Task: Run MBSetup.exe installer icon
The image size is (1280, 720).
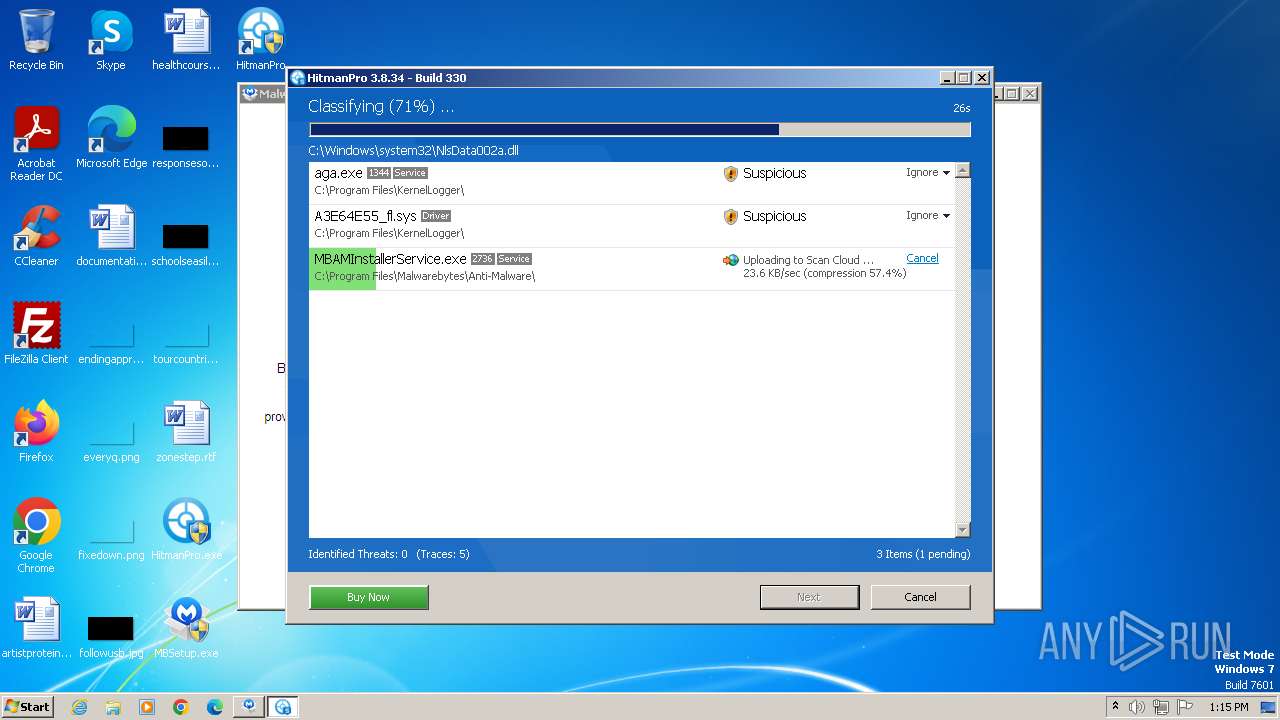Action: point(186,628)
